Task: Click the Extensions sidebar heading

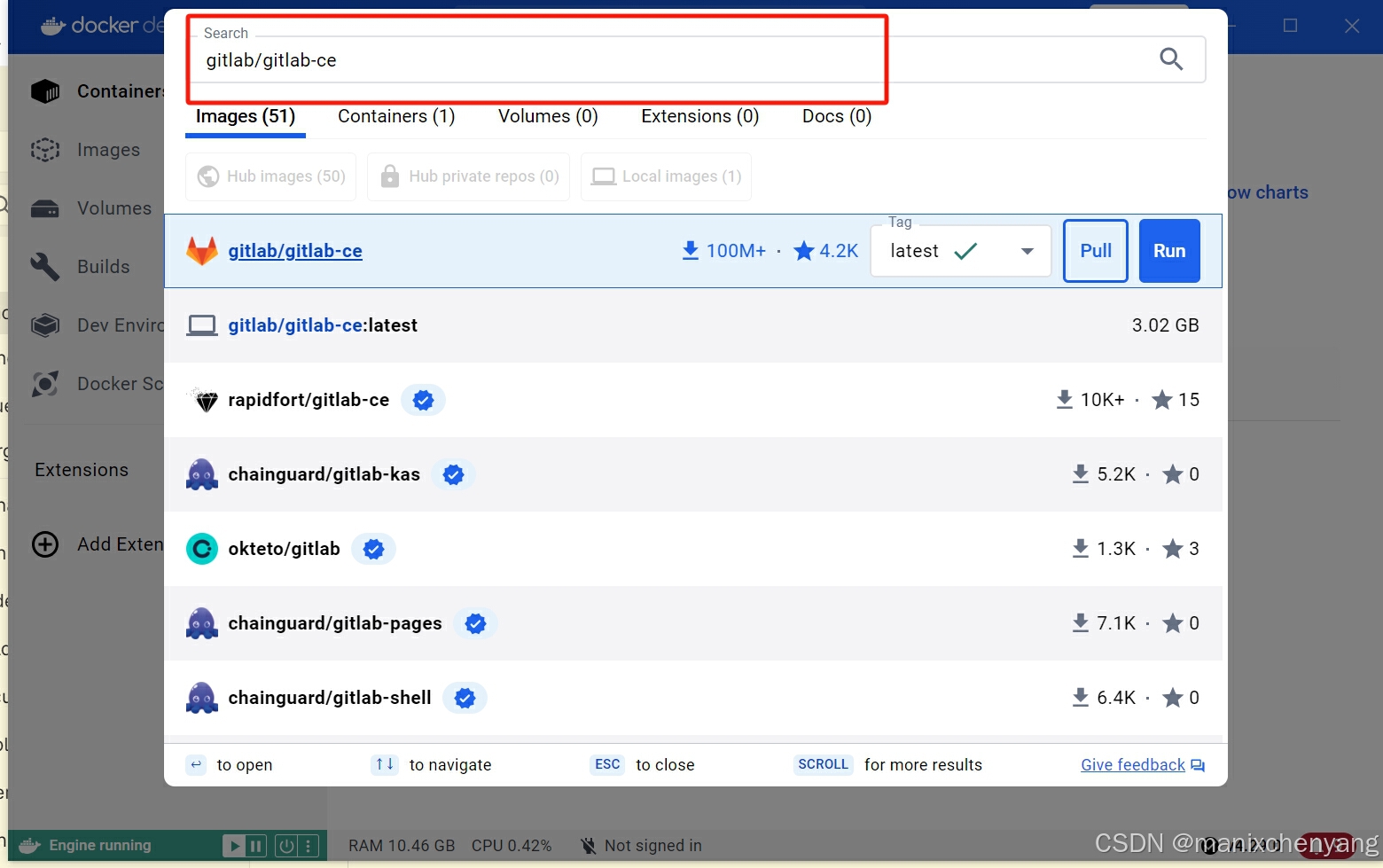Action: pyautogui.click(x=82, y=470)
